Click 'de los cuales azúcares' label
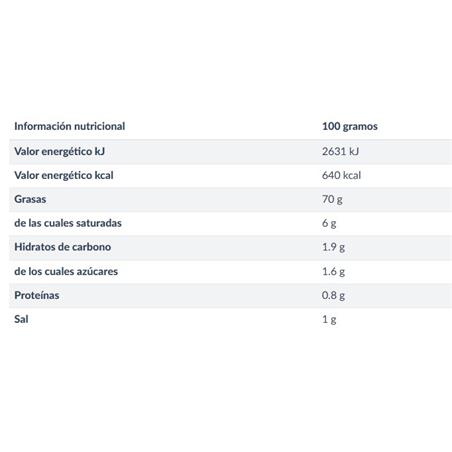 [x=66, y=271]
